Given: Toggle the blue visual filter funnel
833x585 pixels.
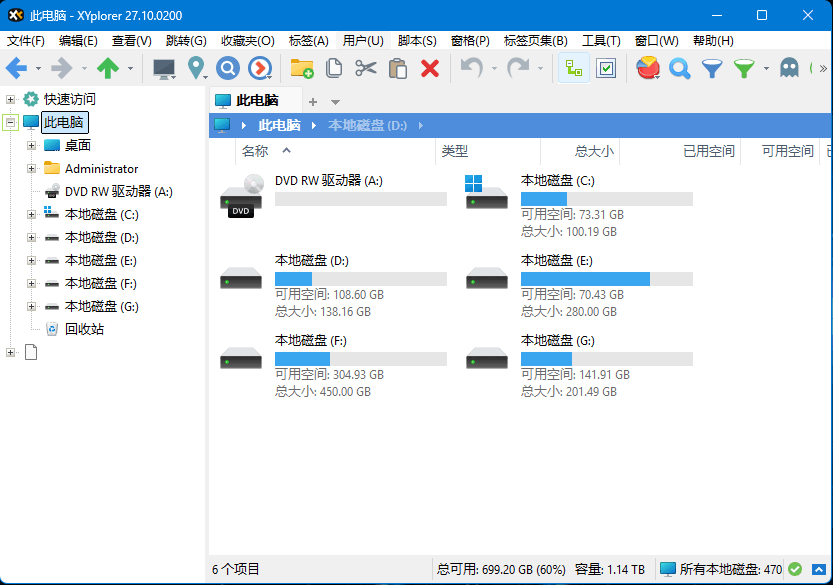Looking at the screenshot, I should coord(712,68).
